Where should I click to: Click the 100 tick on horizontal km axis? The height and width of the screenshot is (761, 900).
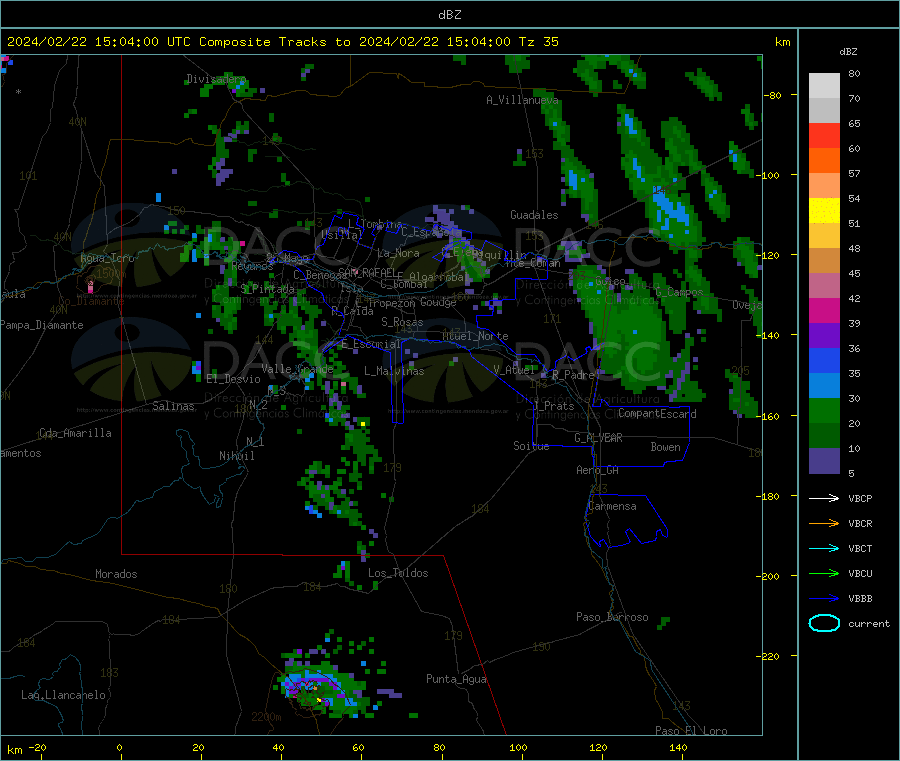(x=518, y=748)
